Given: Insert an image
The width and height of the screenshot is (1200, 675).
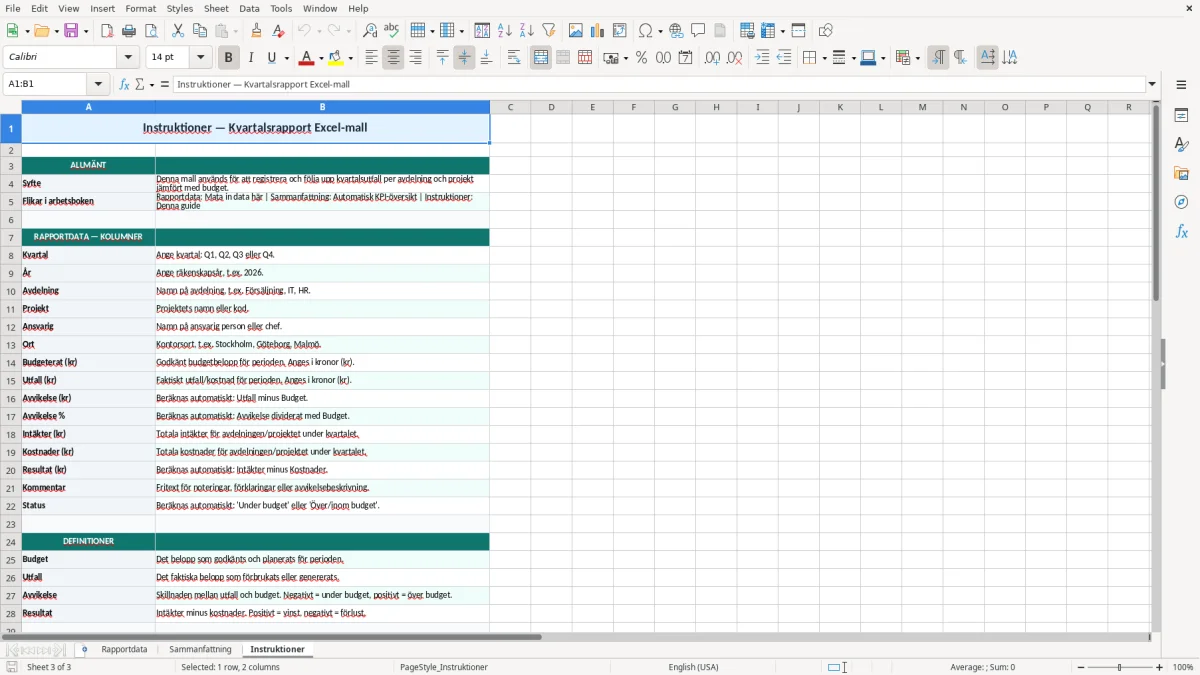Looking at the screenshot, I should tap(576, 31).
